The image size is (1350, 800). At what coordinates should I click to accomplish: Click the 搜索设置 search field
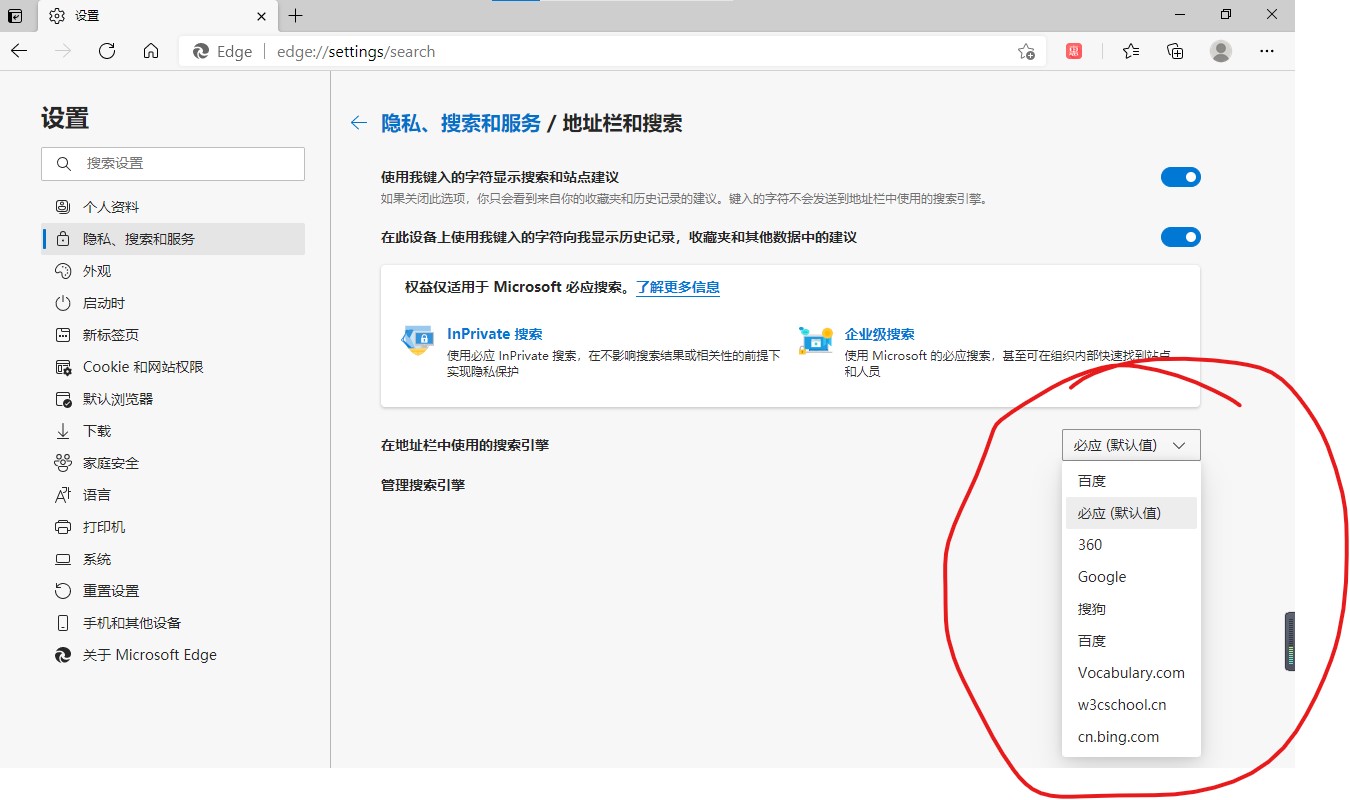coord(173,164)
